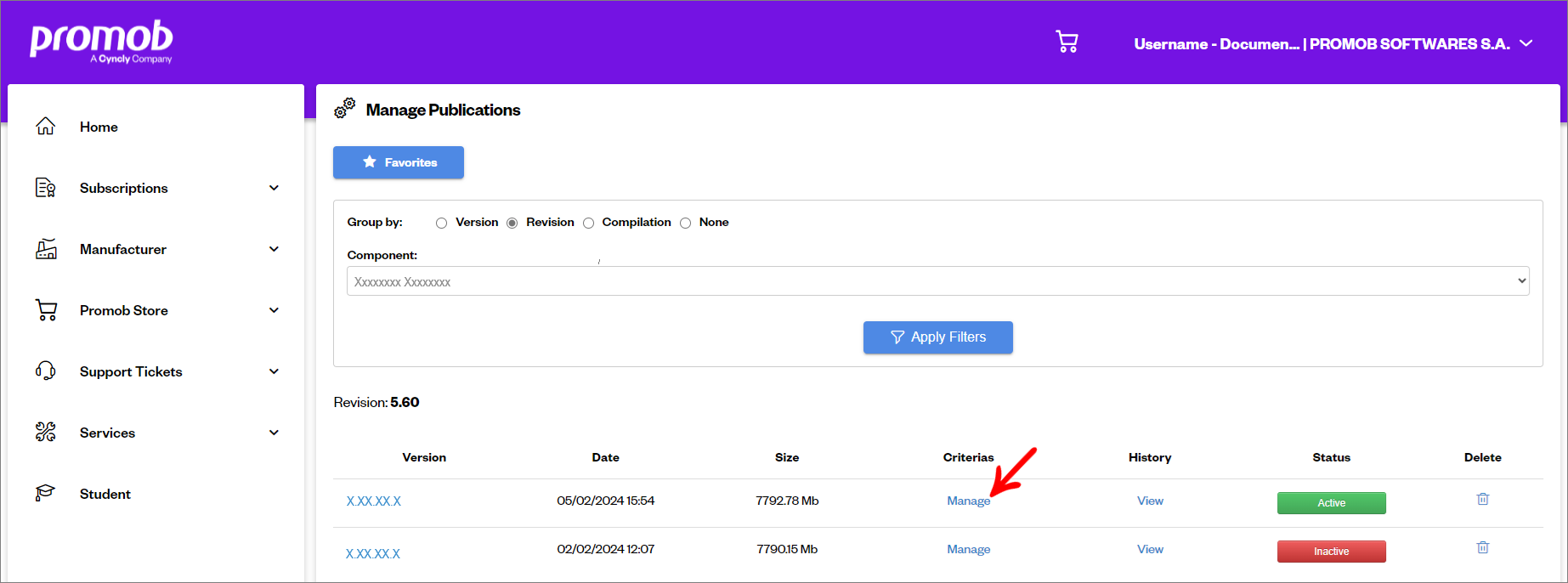Expand the Support Tickets menu chevron
Screen dimensions: 1568x583
(x=274, y=371)
